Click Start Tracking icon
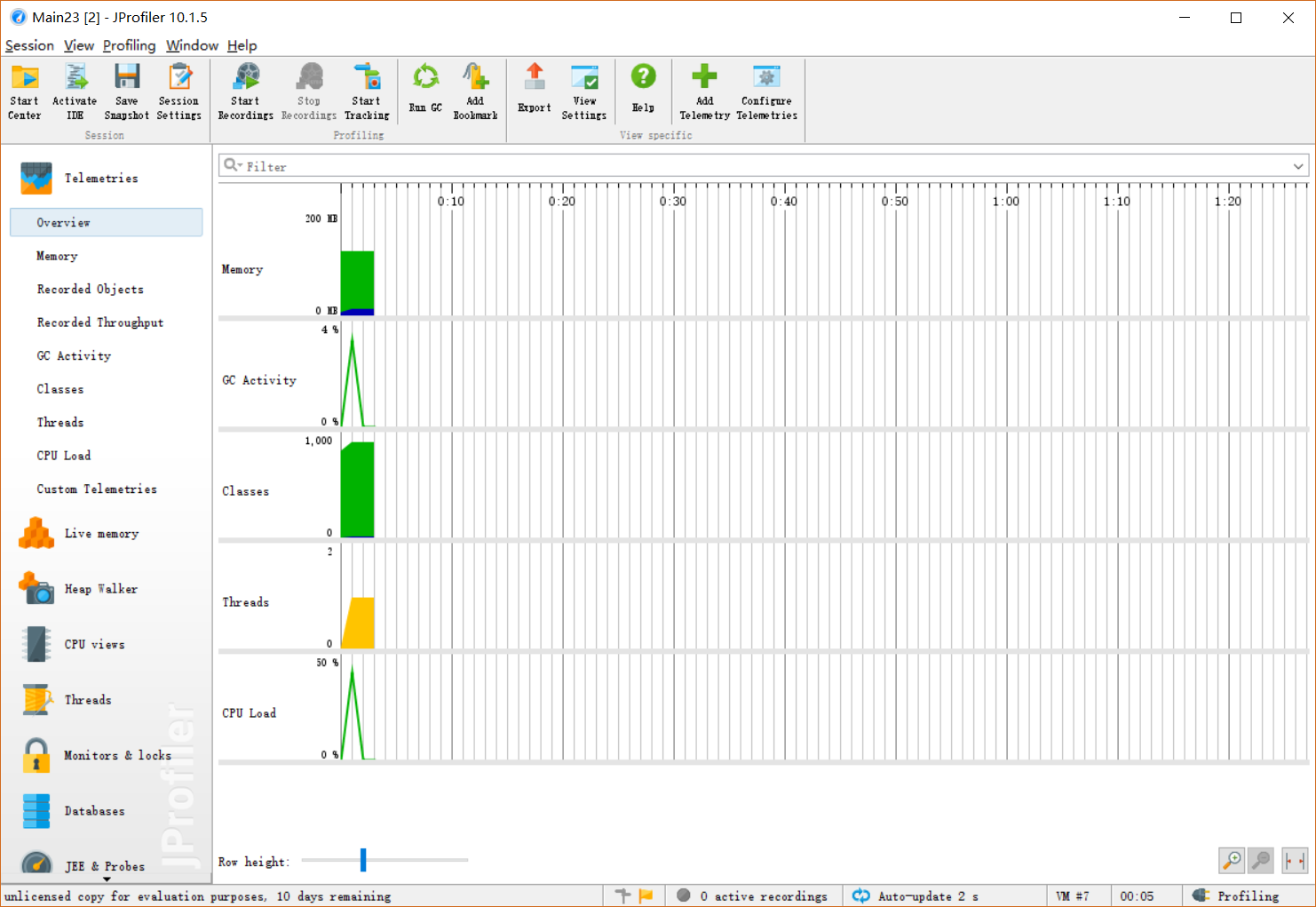 tap(367, 91)
